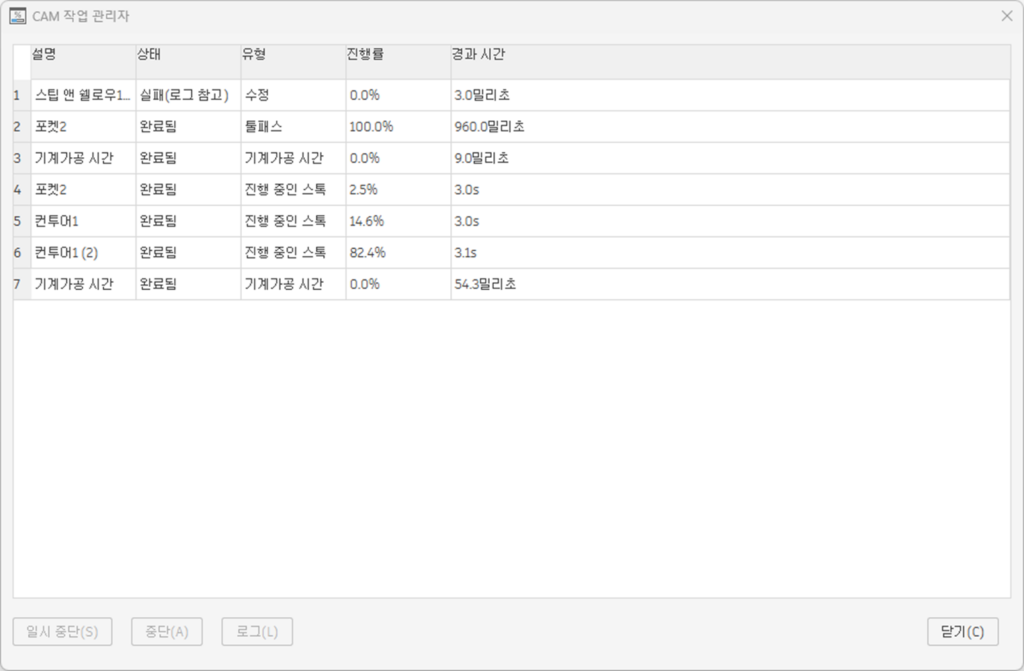Click the 14.6% progress cell

click(x=398, y=221)
